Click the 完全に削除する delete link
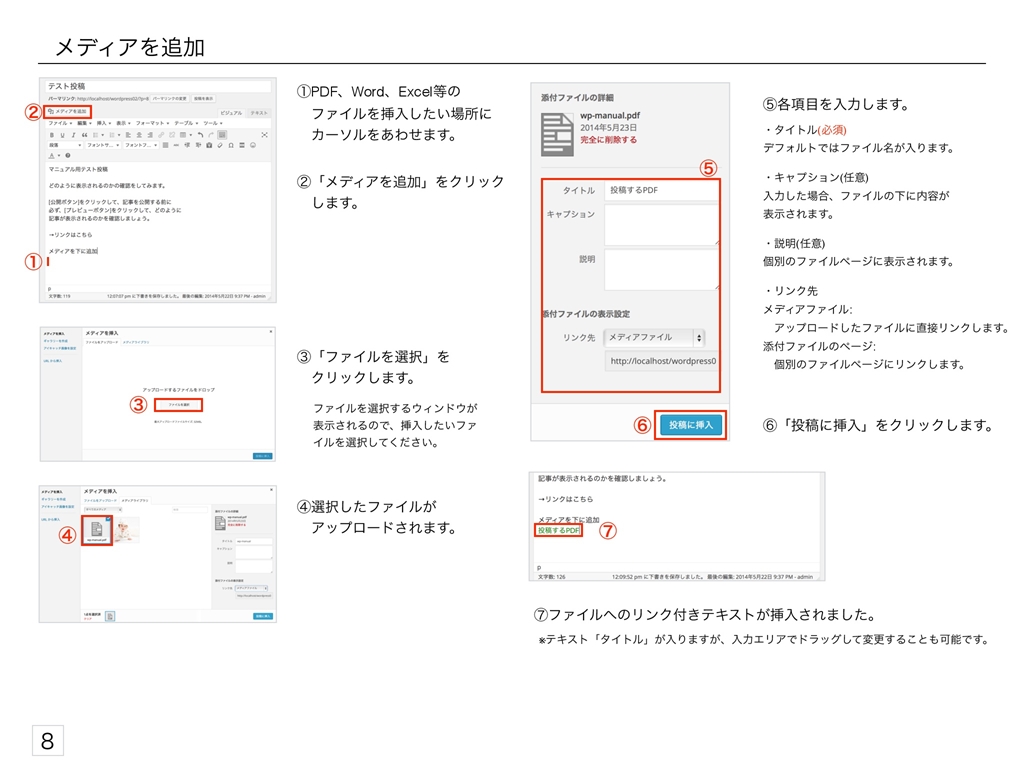Screen dimensions: 1024x768 pos(608,141)
